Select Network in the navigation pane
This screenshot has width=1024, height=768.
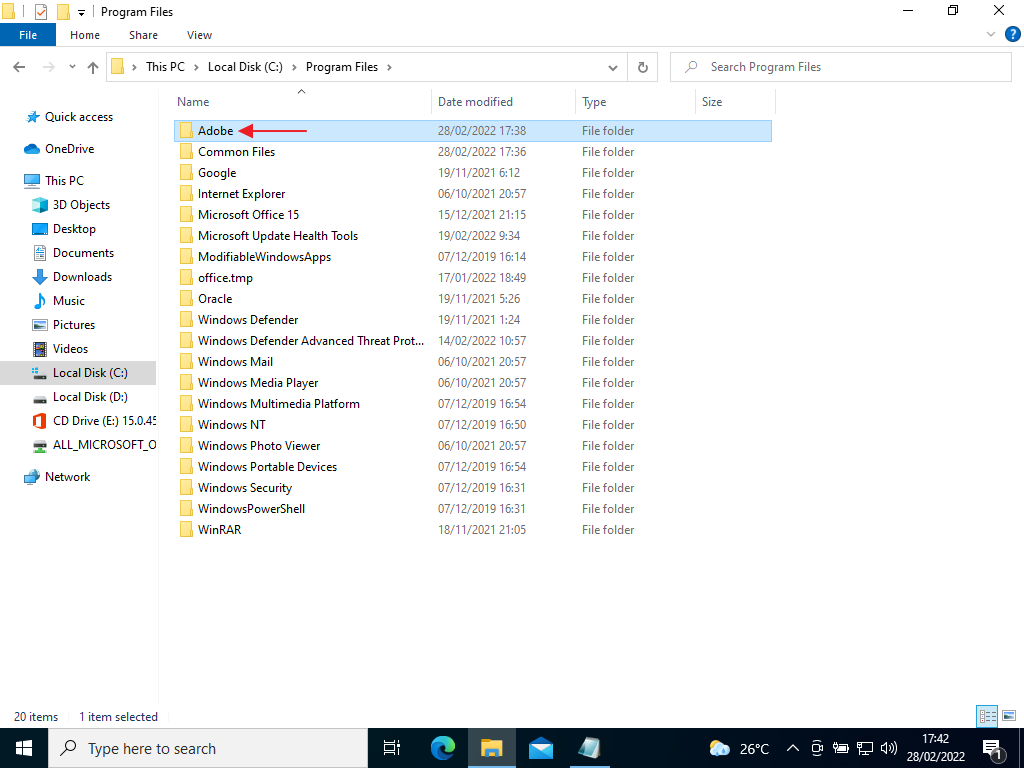[x=68, y=476]
